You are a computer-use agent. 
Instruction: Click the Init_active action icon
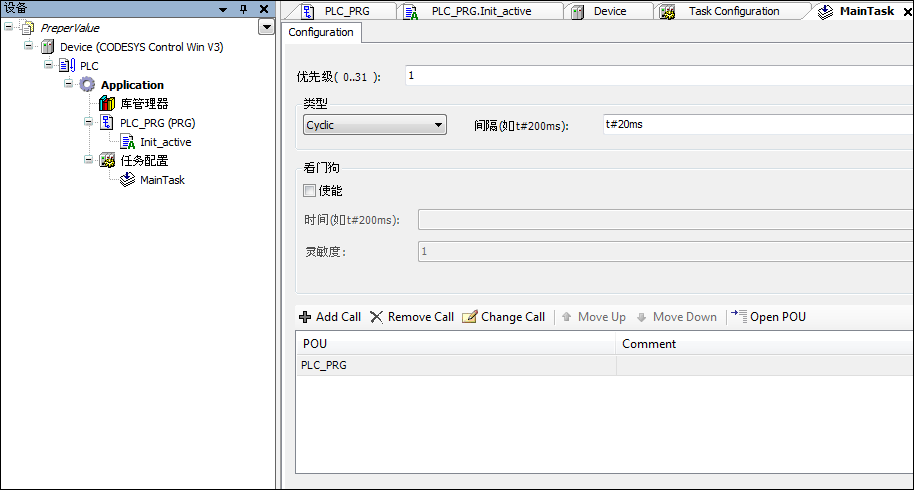coord(127,142)
